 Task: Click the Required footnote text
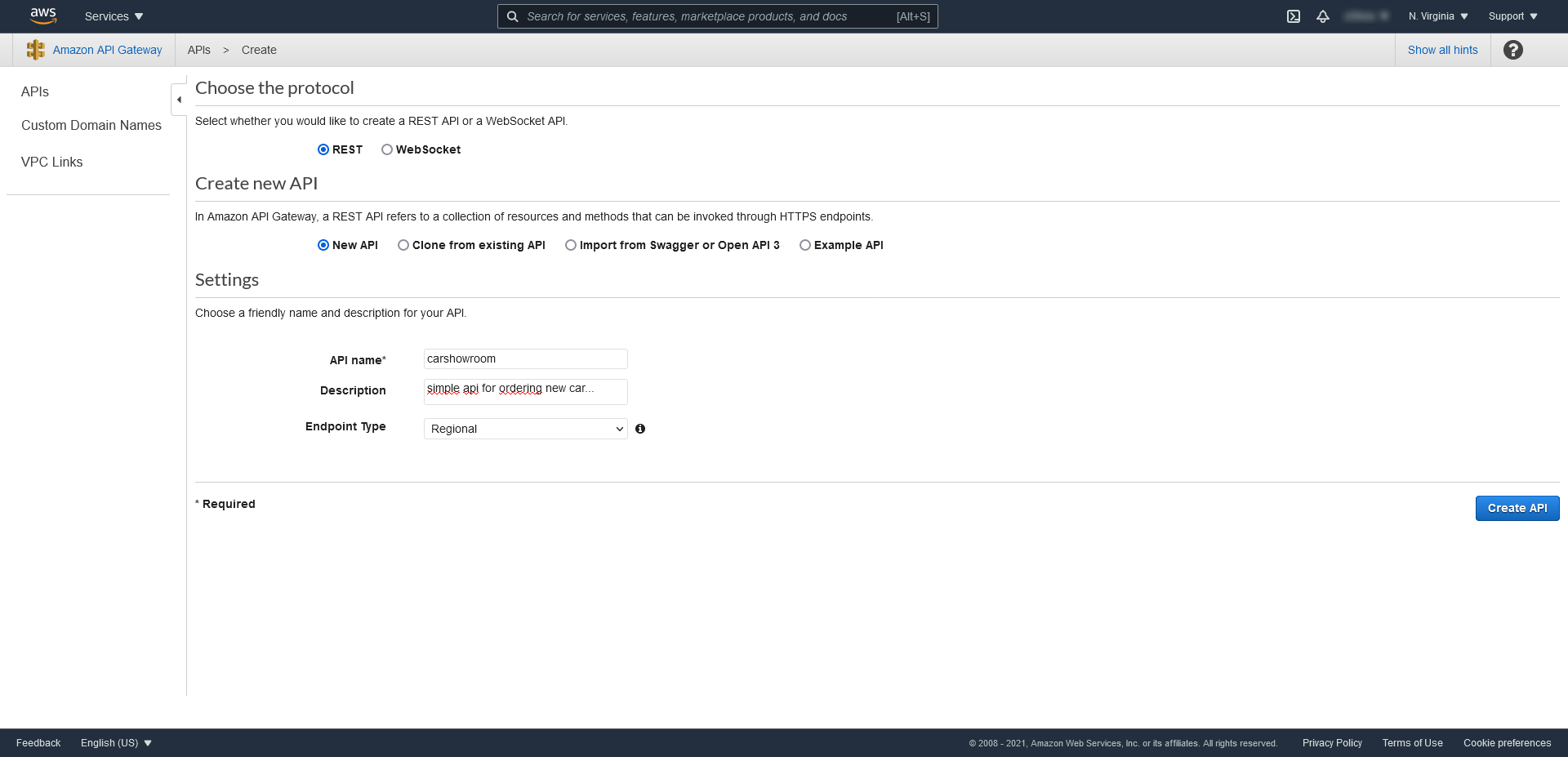click(x=225, y=504)
